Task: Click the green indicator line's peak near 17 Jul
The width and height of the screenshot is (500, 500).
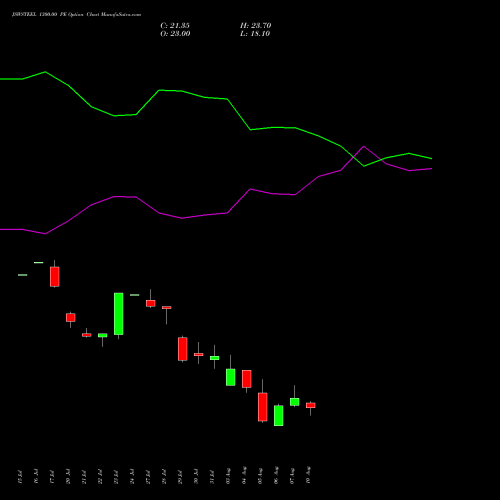Action: click(x=45, y=72)
